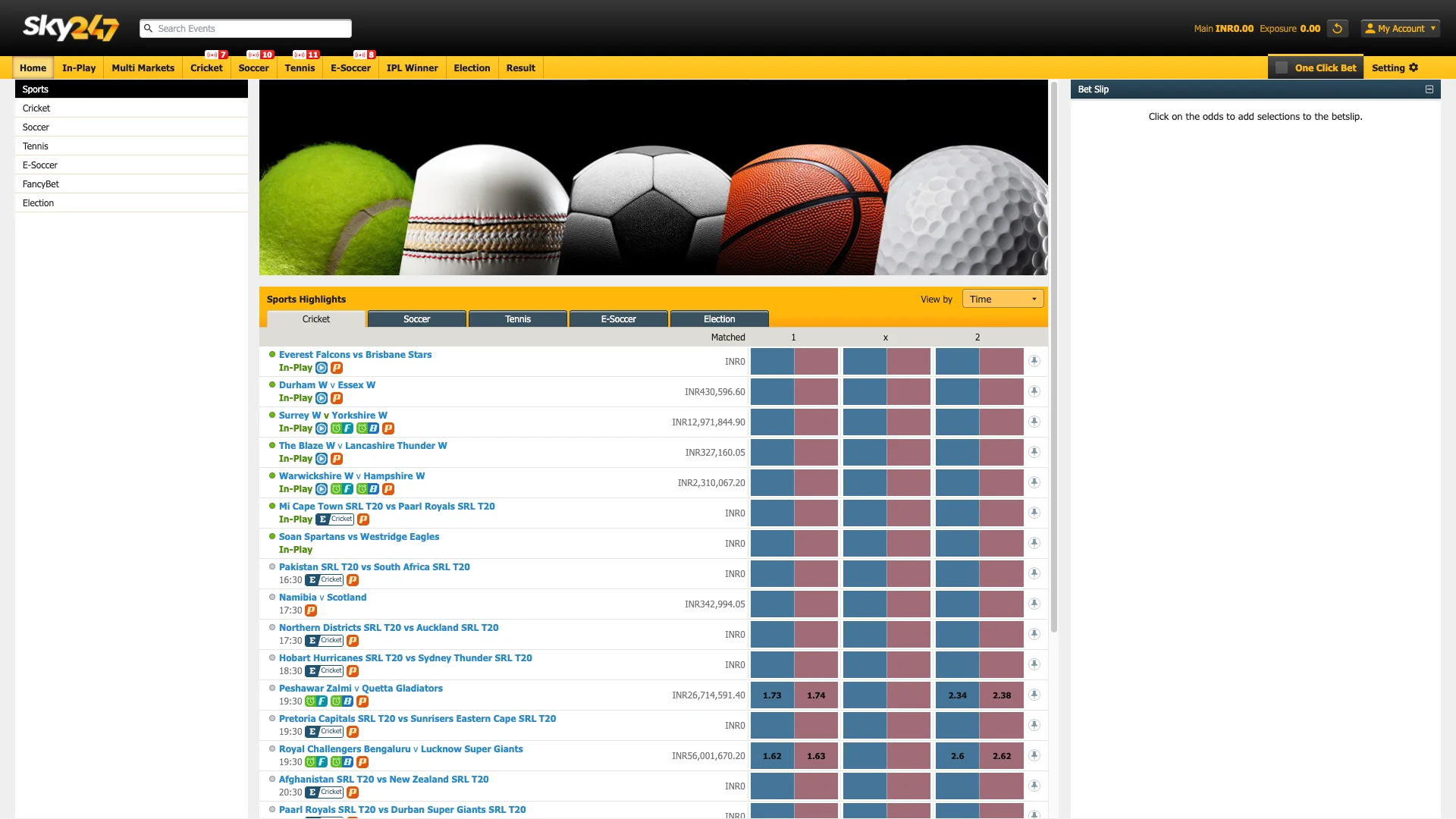Collapse the Bet Slip panel
The image size is (1456, 819).
(1429, 89)
